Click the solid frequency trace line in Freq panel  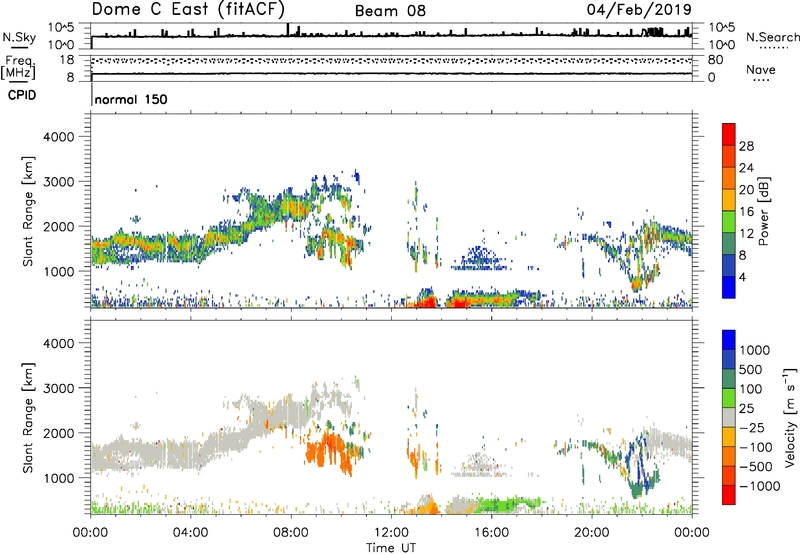point(391,74)
